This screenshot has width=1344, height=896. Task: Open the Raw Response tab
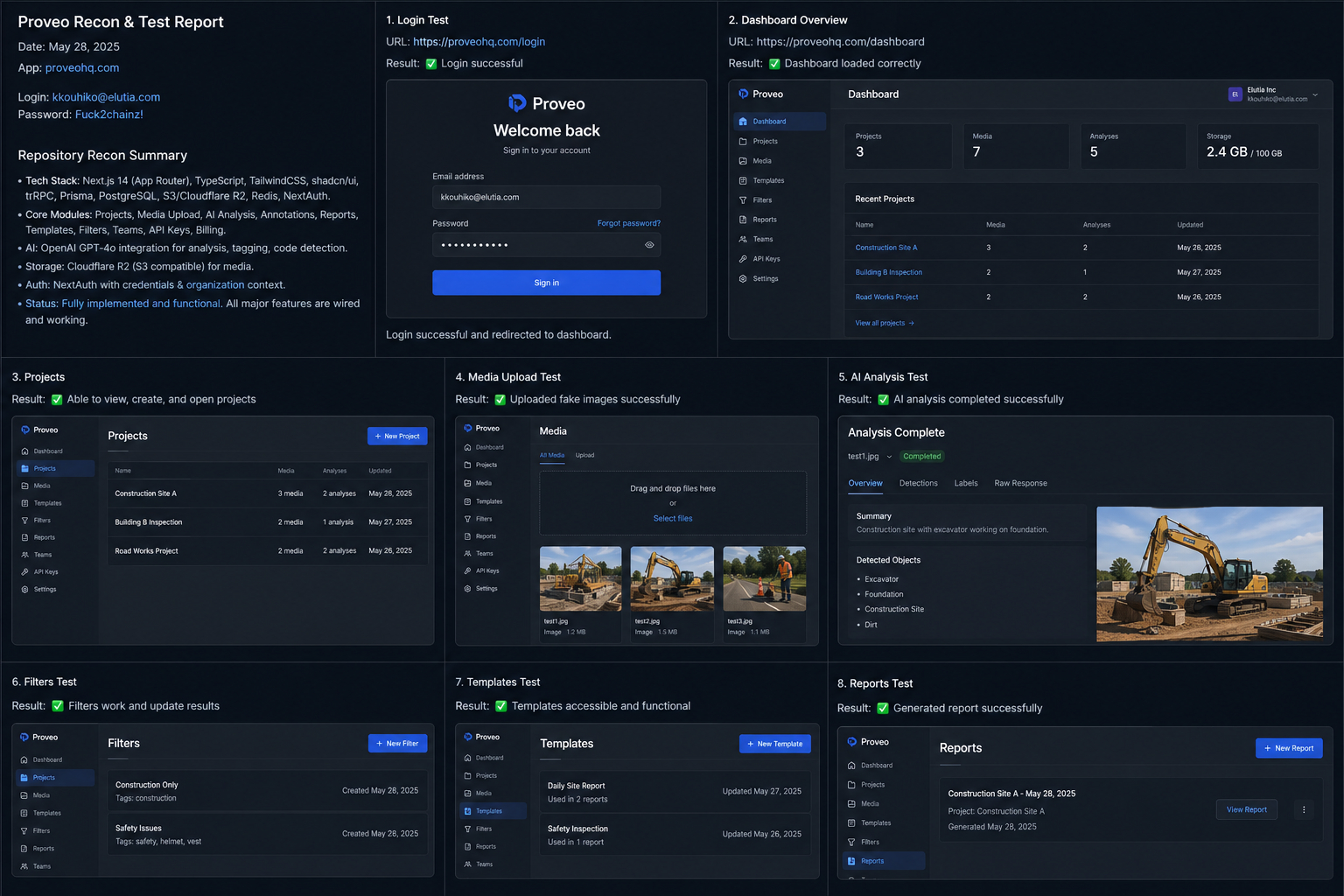1021,483
